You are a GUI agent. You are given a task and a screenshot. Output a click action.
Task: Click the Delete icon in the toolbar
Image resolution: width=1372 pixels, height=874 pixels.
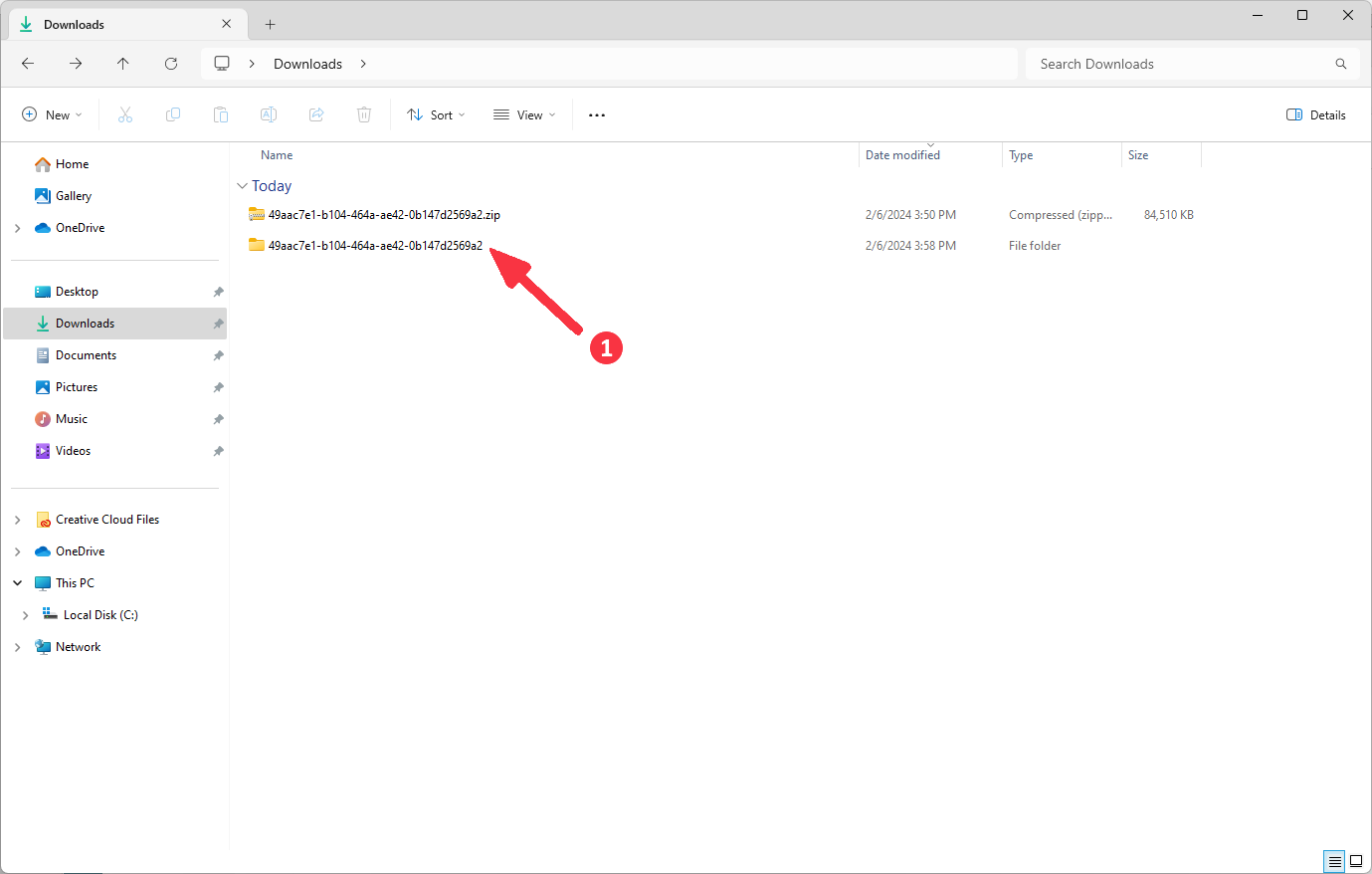pos(363,114)
